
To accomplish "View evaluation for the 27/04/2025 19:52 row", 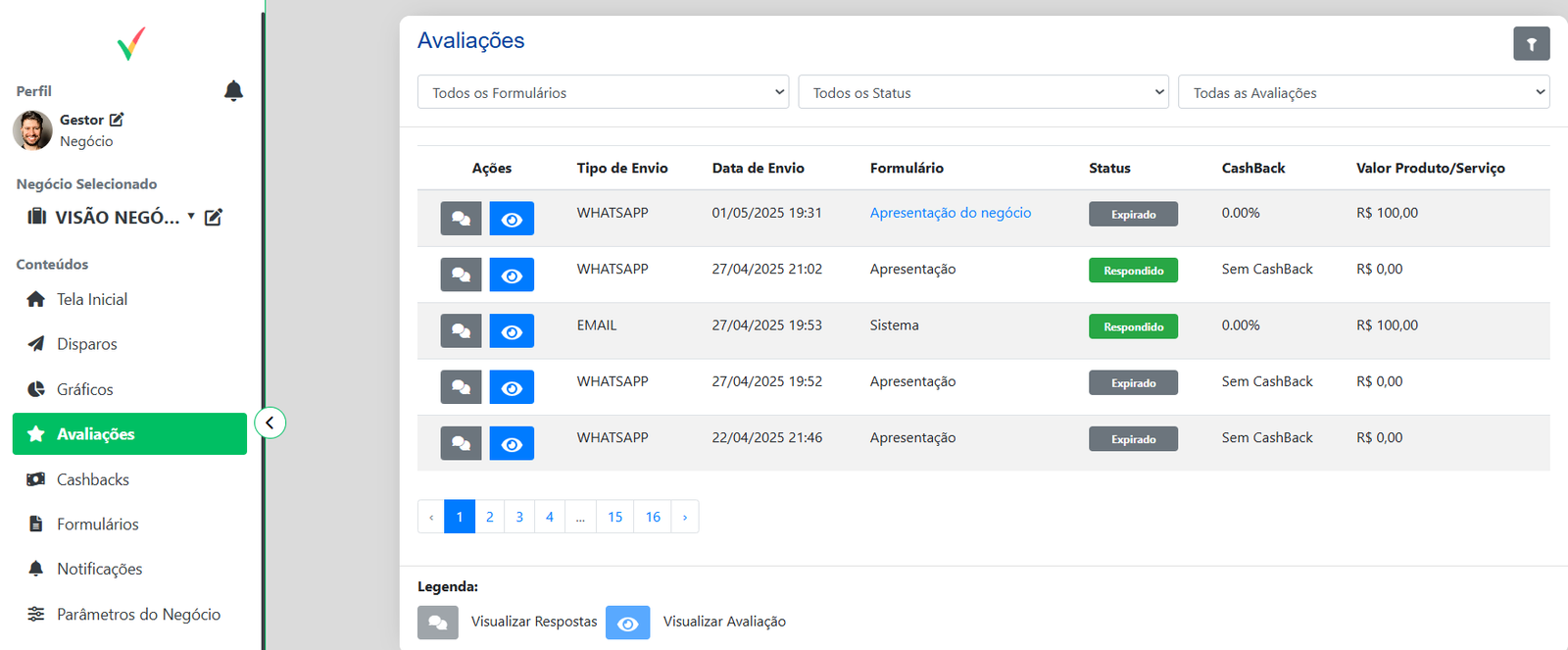I will click(512, 388).
